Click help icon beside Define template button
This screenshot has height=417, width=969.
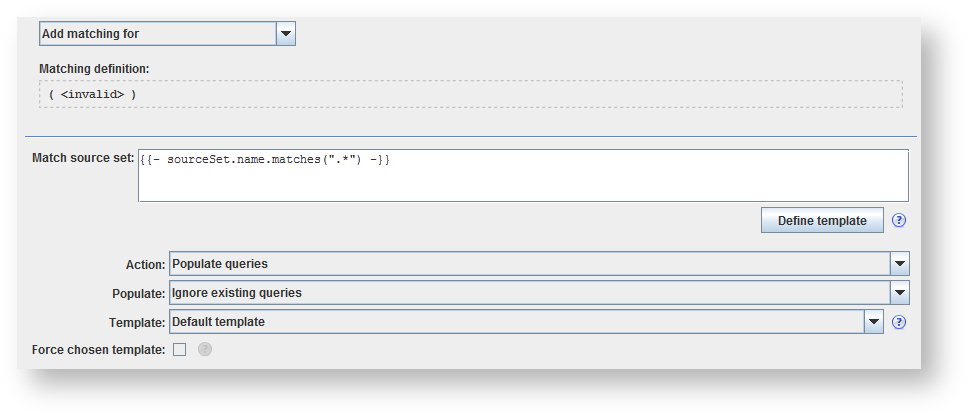click(x=899, y=220)
